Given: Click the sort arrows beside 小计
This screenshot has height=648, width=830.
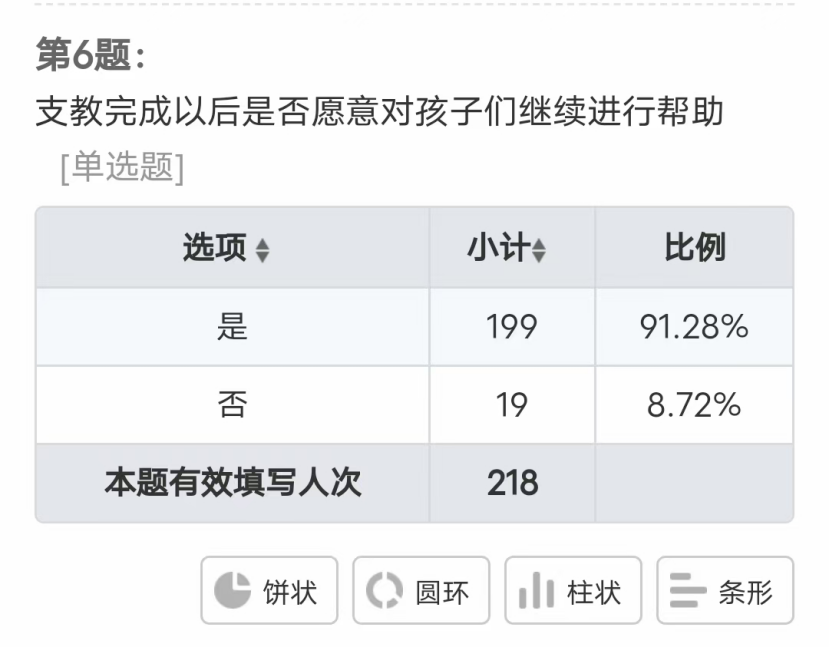Looking at the screenshot, I should point(538,250).
